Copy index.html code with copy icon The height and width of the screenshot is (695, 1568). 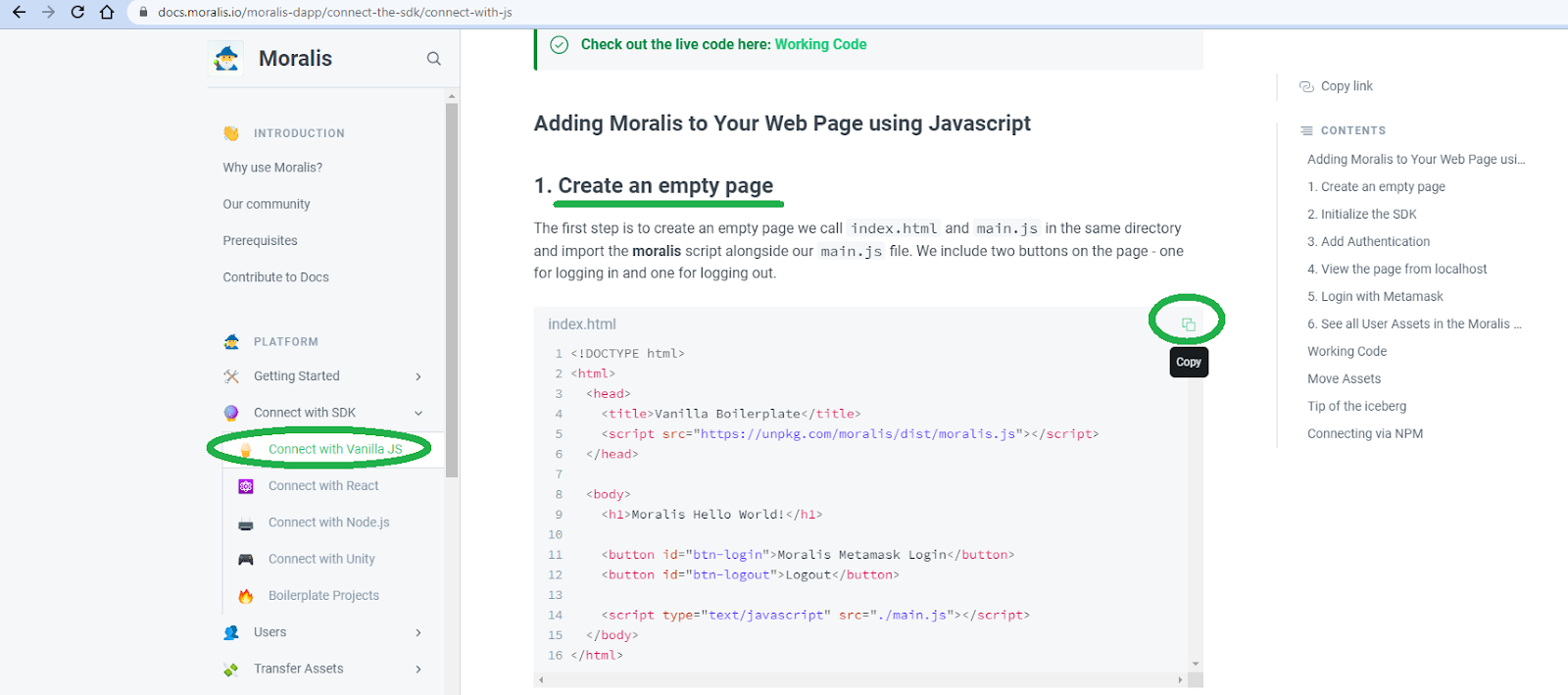1188,324
